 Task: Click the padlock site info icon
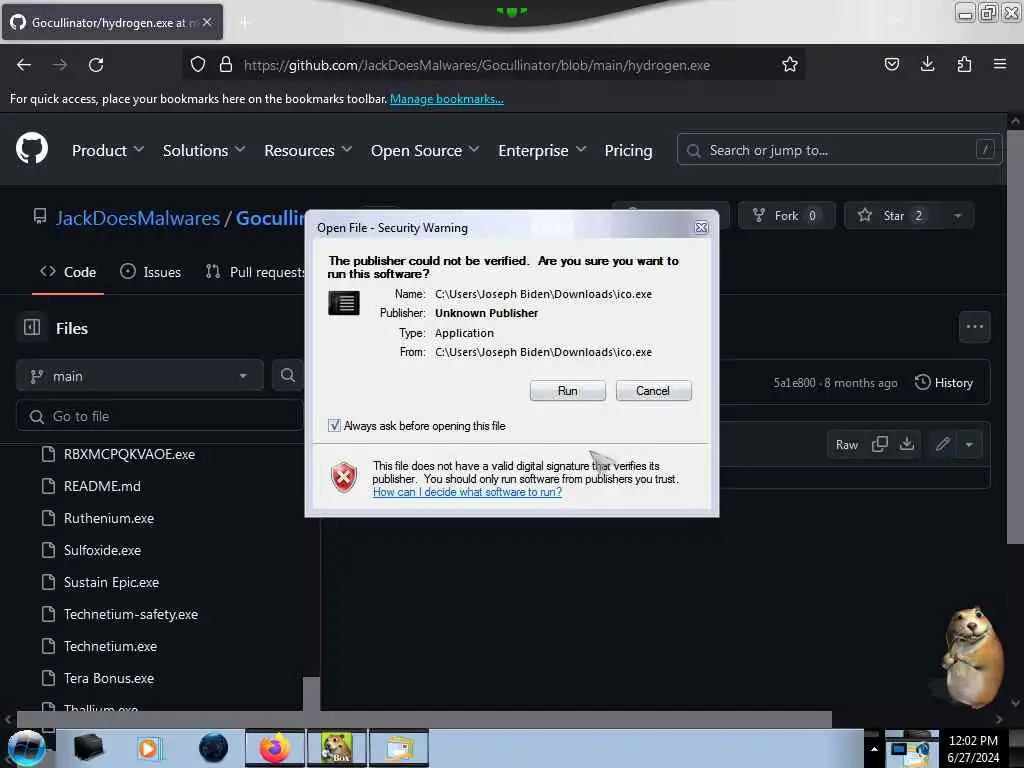pyautogui.click(x=226, y=64)
